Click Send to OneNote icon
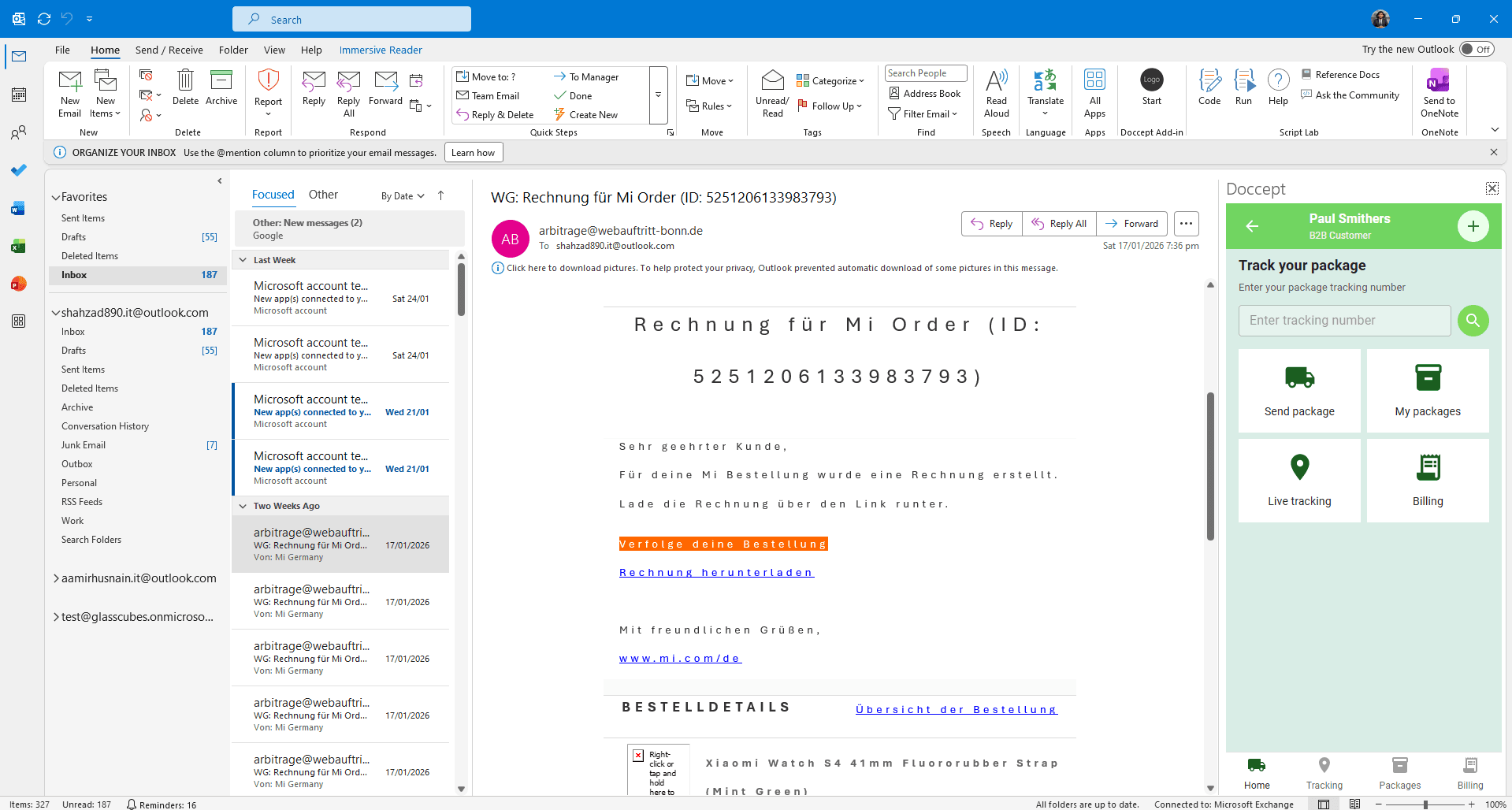 point(1439,94)
